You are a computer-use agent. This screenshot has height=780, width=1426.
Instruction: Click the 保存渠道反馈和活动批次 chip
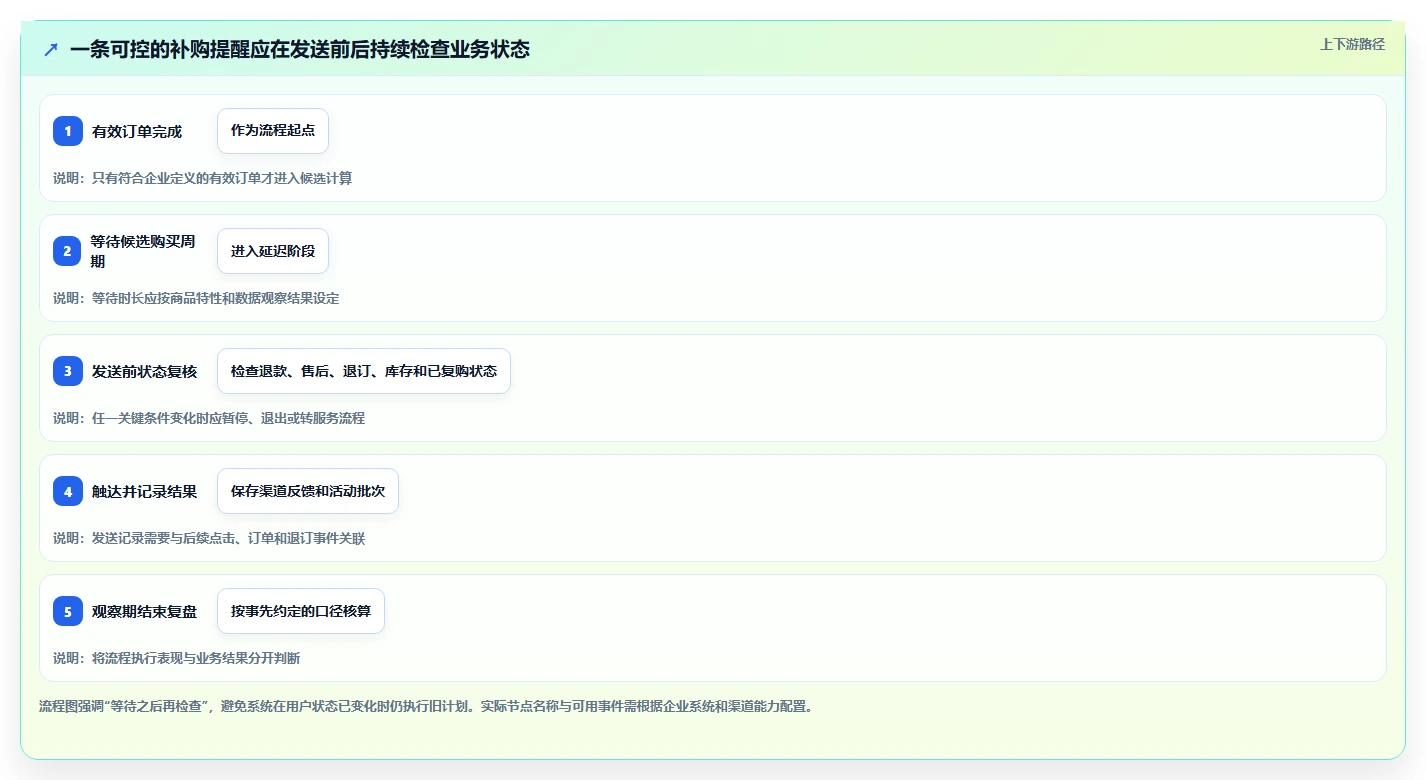pyautogui.click(x=308, y=491)
